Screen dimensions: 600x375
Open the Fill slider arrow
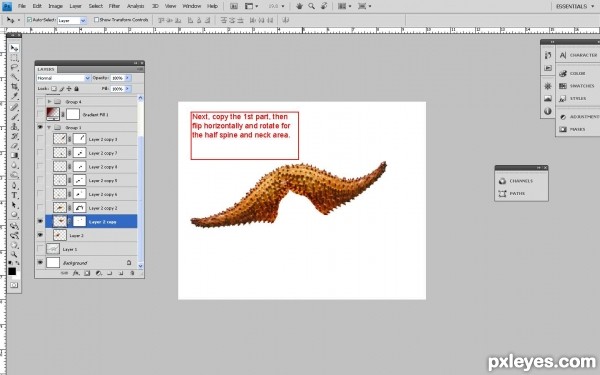tap(127, 89)
